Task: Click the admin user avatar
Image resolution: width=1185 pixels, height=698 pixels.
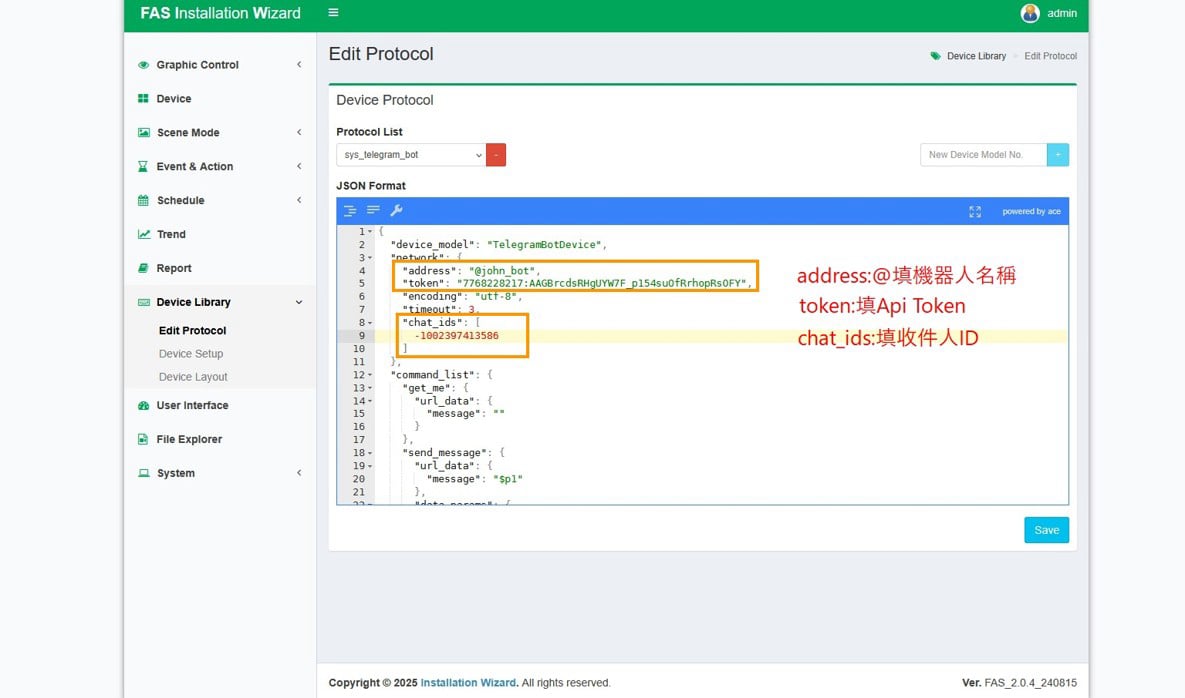Action: click(1030, 13)
